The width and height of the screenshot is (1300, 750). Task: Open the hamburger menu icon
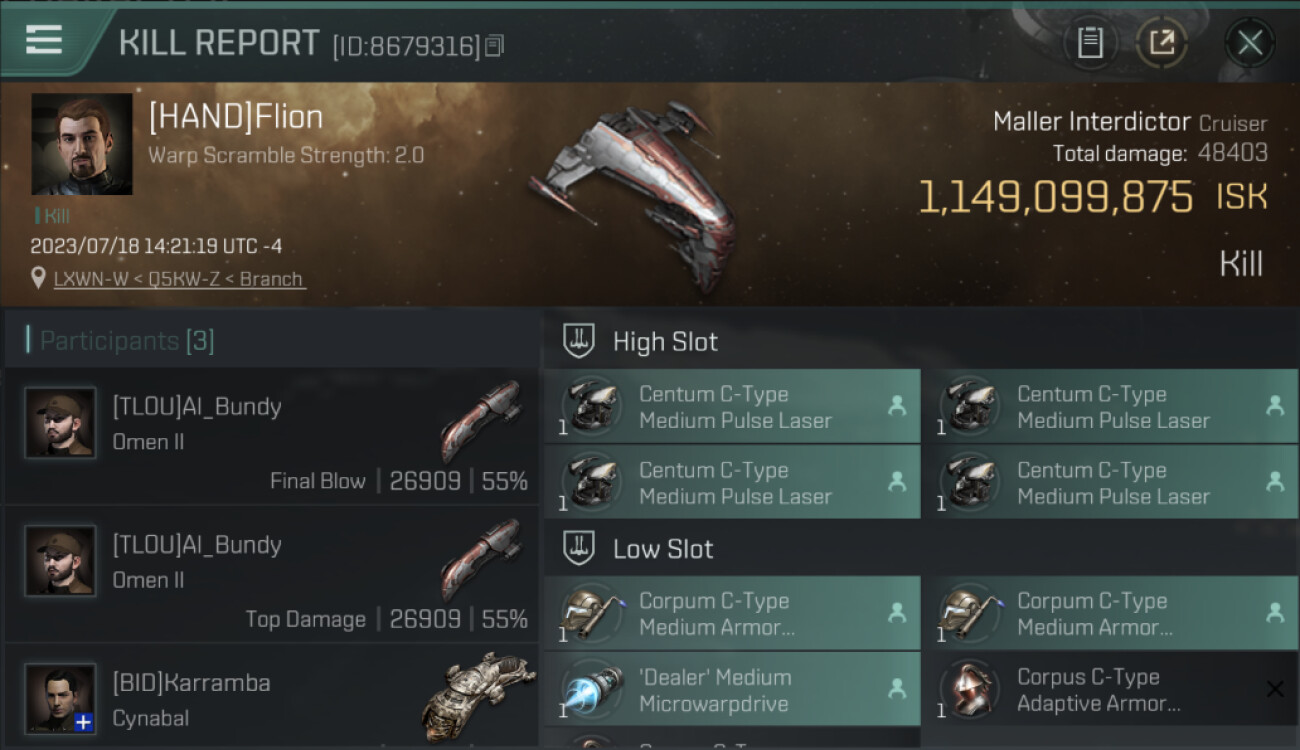pos(44,40)
